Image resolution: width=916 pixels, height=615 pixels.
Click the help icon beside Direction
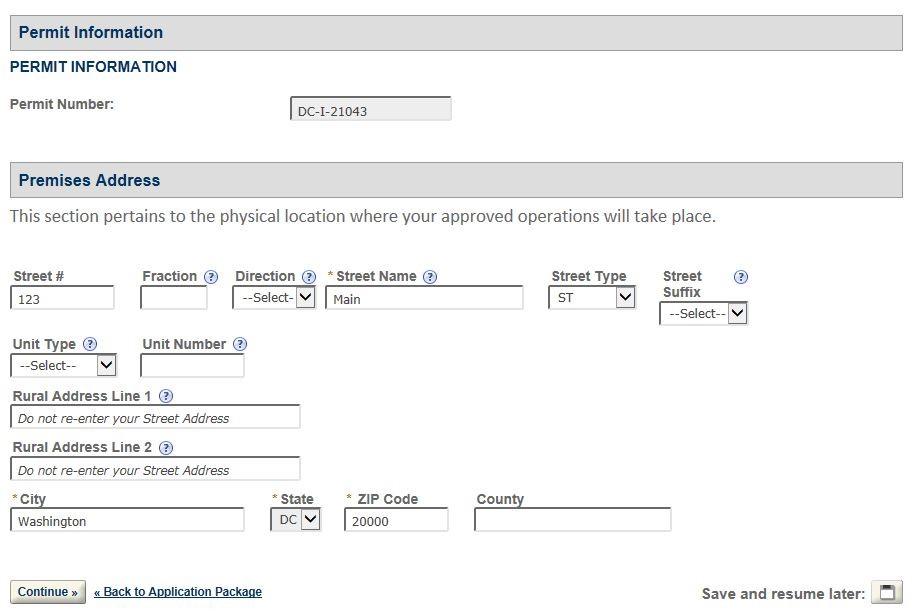309,277
